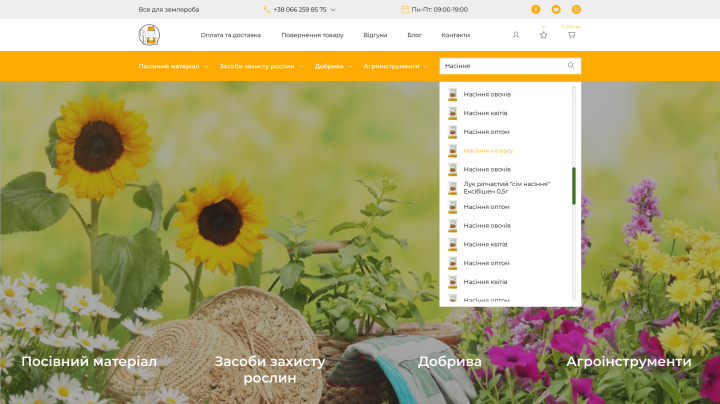Open the user account icon
The height and width of the screenshot is (404, 720).
(x=516, y=35)
